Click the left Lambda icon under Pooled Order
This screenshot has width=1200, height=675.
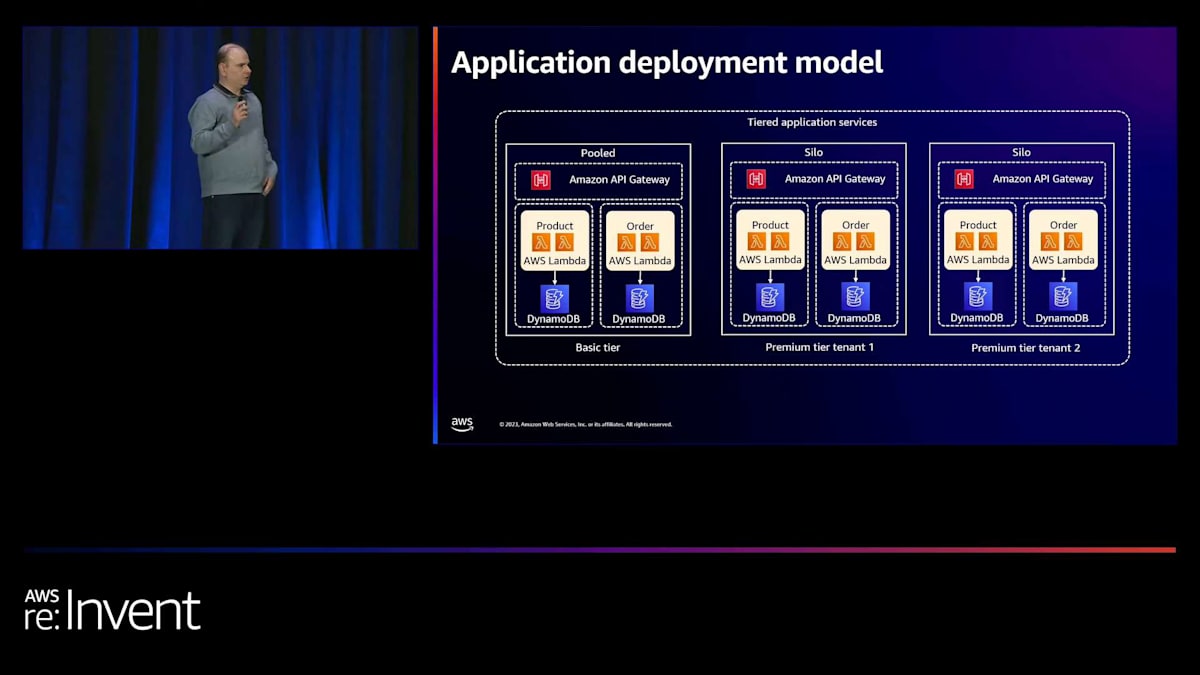click(627, 243)
